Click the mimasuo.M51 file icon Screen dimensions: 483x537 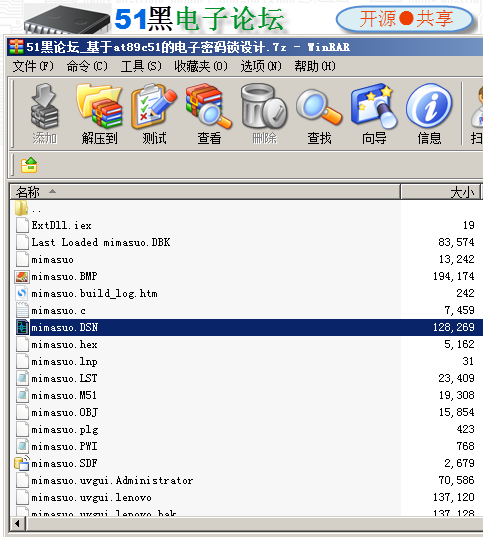pyautogui.click(x=22, y=396)
